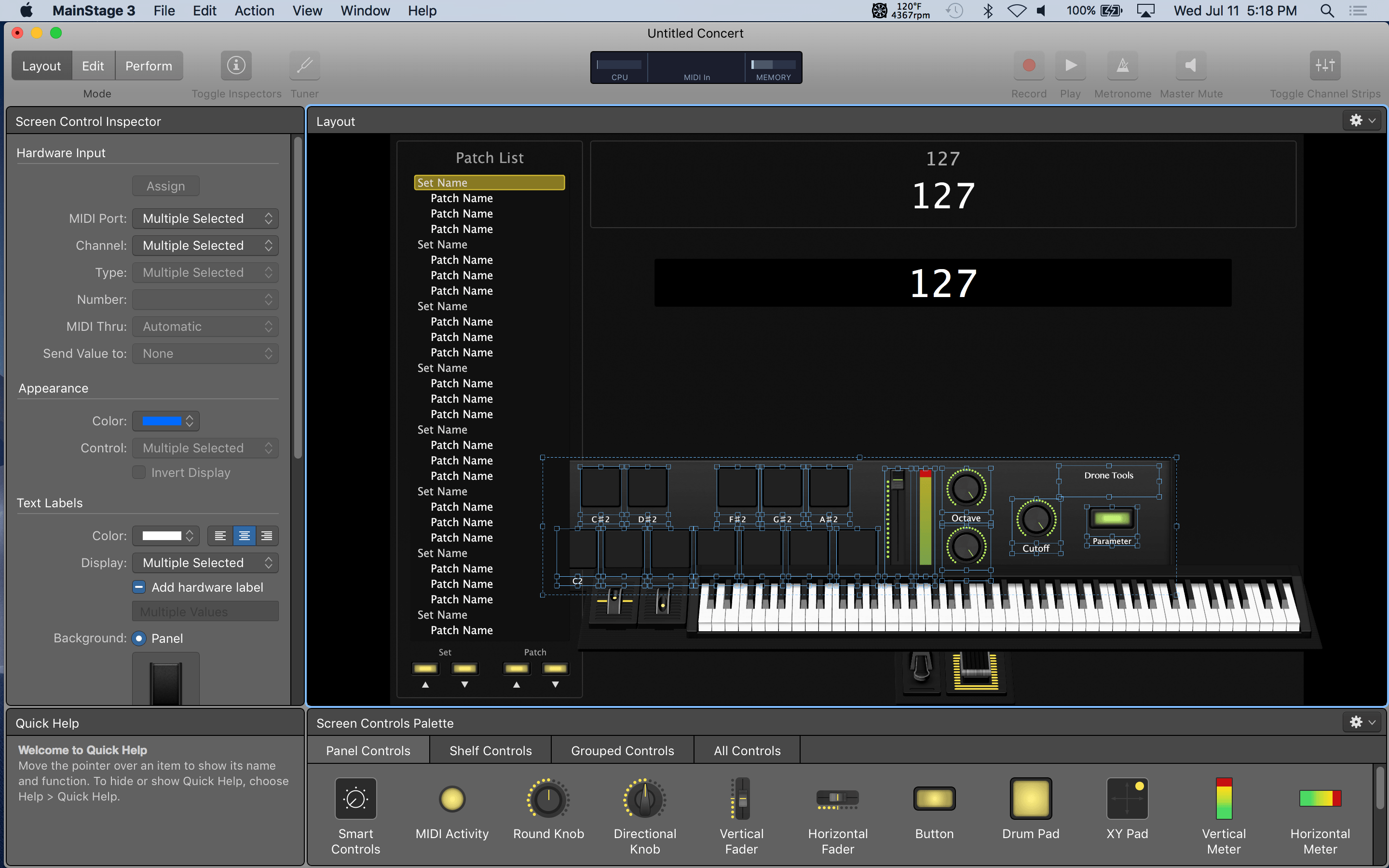The width and height of the screenshot is (1389, 868).
Task: Open the Window menu
Action: pos(365,11)
